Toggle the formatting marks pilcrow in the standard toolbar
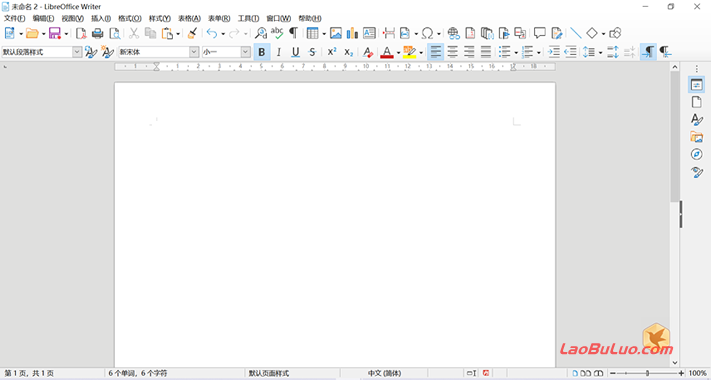 click(293, 33)
